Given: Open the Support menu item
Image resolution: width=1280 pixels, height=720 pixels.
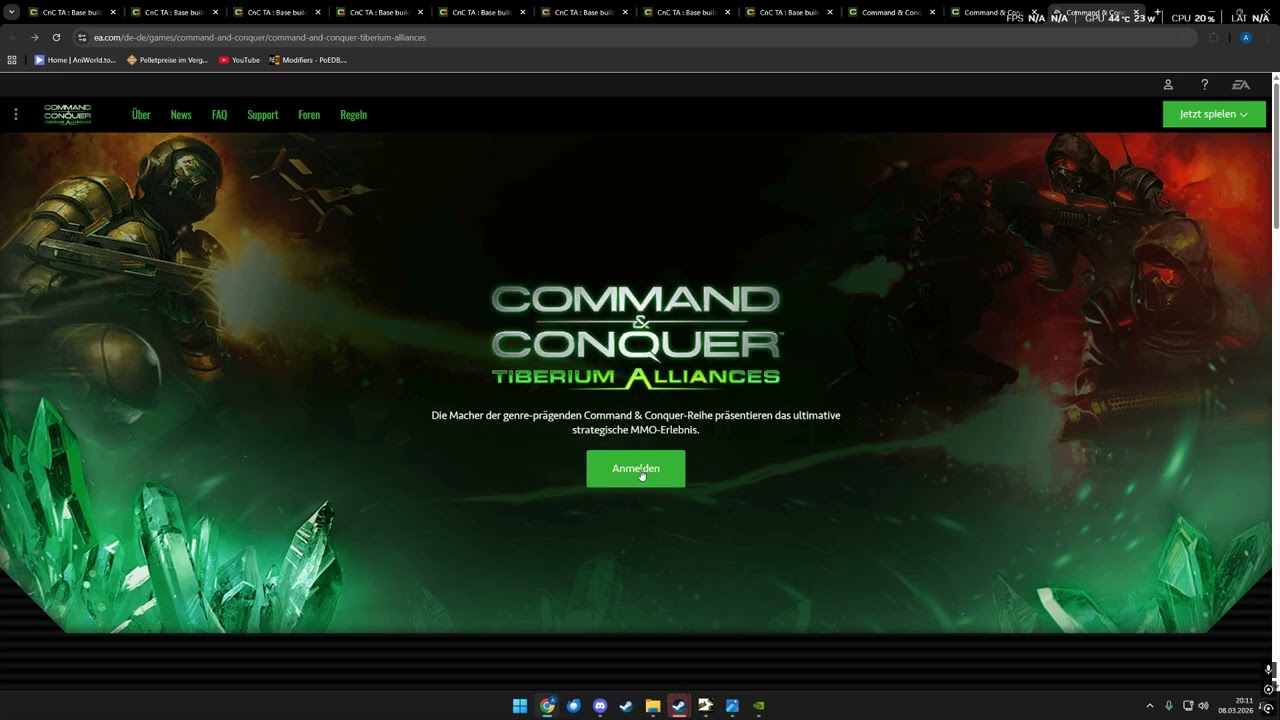Looking at the screenshot, I should pyautogui.click(x=263, y=114).
